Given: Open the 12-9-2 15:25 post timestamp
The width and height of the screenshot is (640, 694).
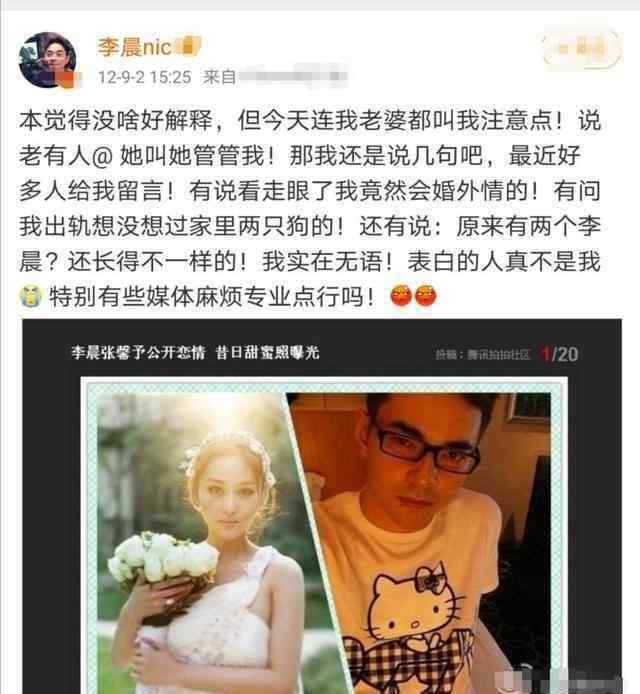Looking at the screenshot, I should [x=144, y=77].
